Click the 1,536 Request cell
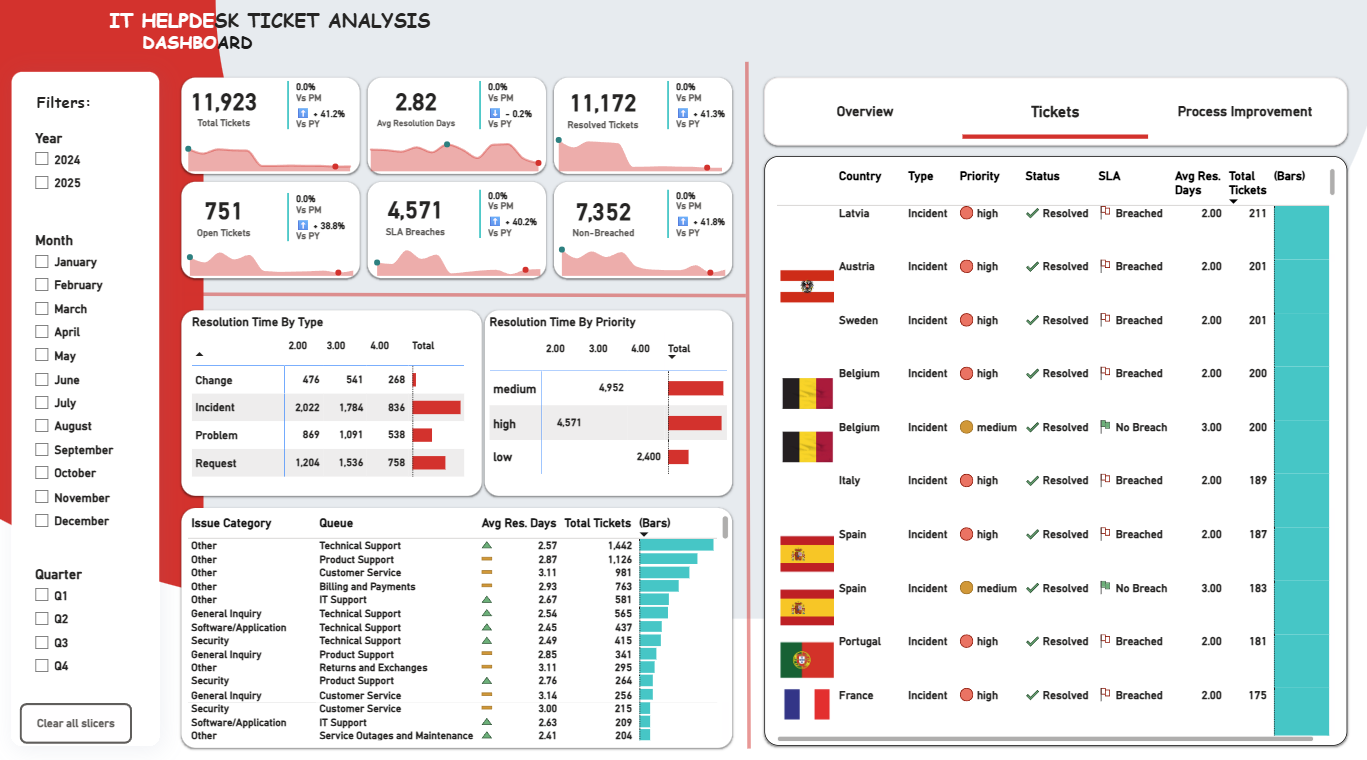This screenshot has height=760, width=1367. (350, 463)
